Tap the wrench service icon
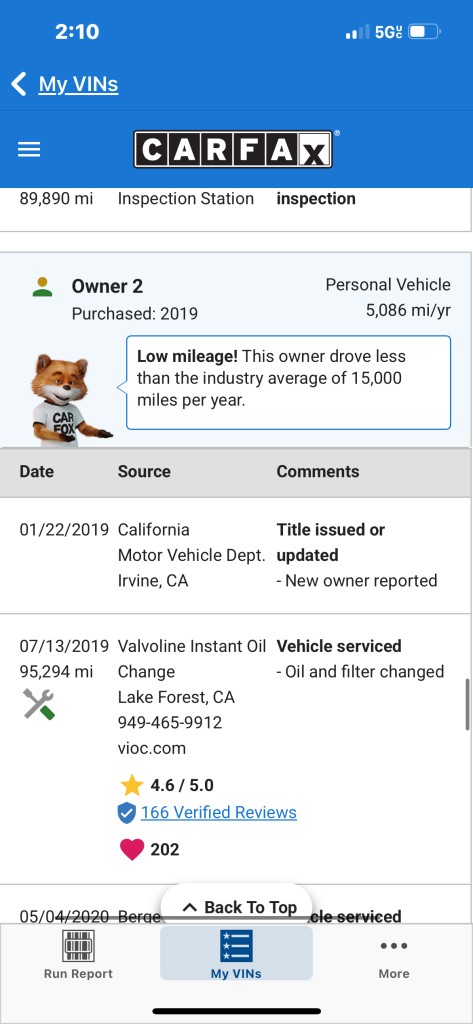The image size is (473, 1024). click(x=39, y=704)
